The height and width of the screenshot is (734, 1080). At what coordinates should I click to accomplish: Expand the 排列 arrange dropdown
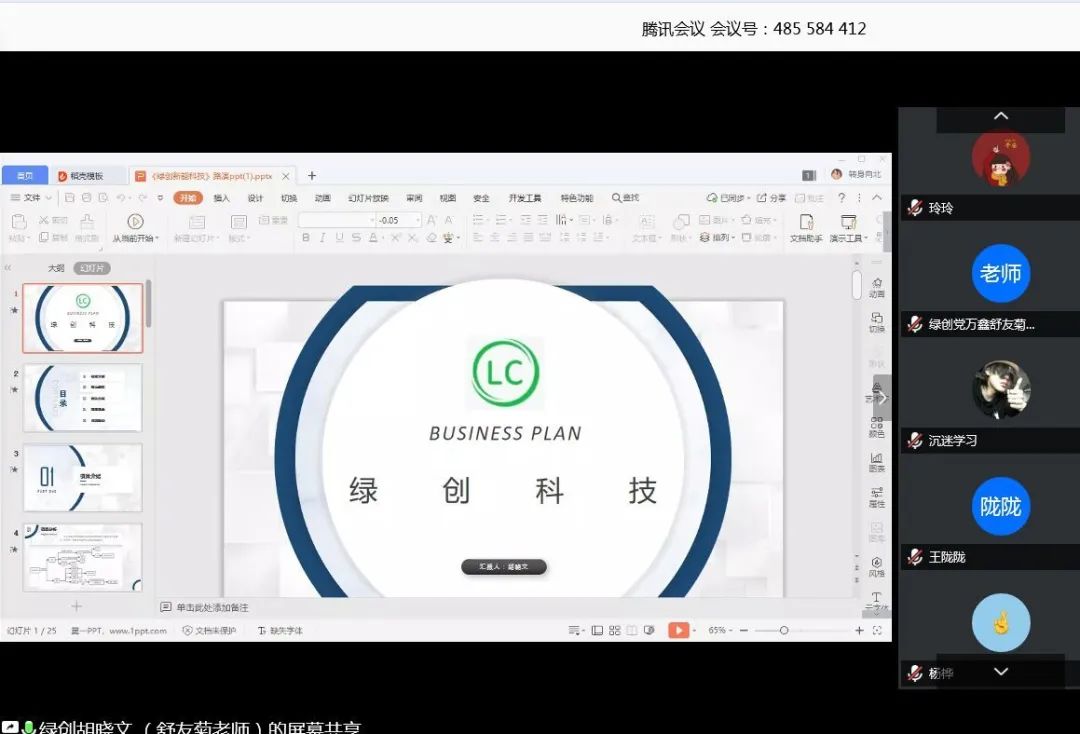734,238
